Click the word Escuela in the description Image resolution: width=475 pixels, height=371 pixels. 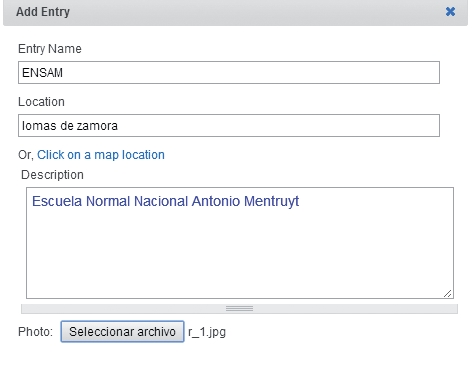click(x=57, y=201)
